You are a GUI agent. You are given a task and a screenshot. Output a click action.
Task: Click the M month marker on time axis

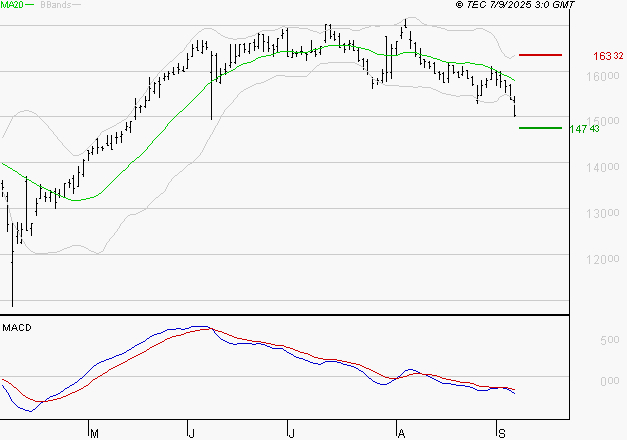(x=94, y=433)
